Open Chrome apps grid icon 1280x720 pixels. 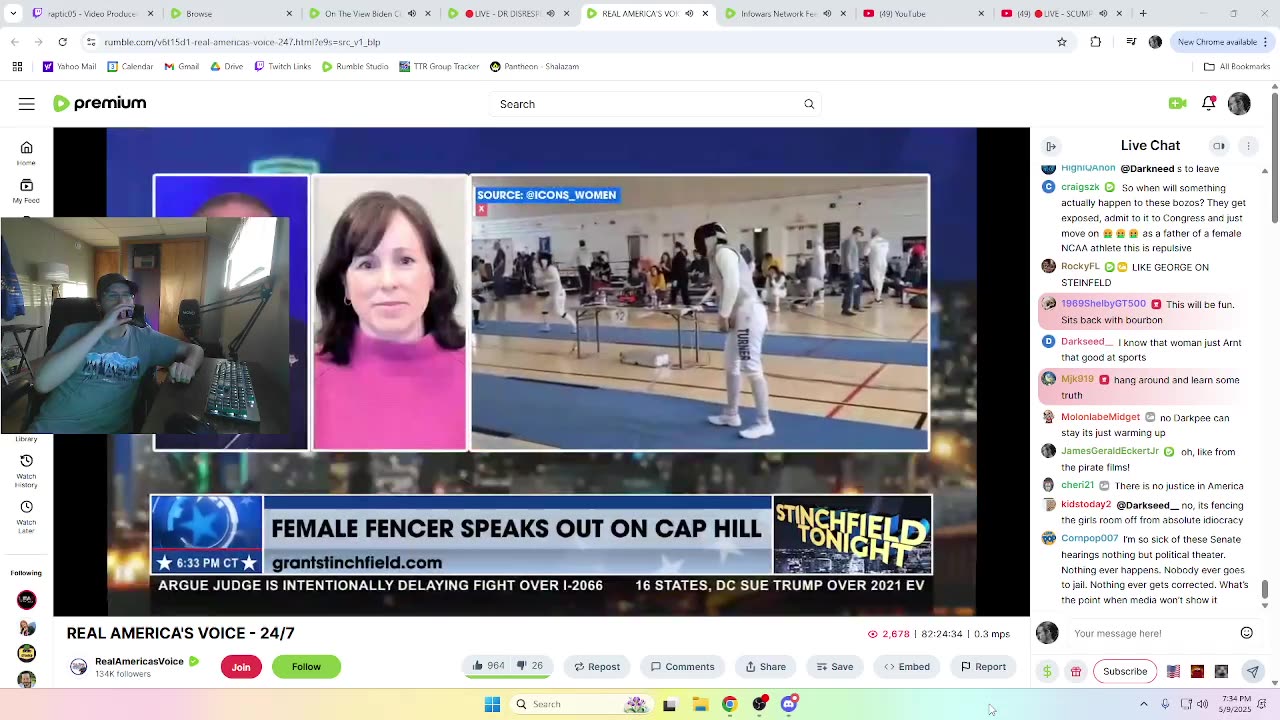[x=17, y=67]
